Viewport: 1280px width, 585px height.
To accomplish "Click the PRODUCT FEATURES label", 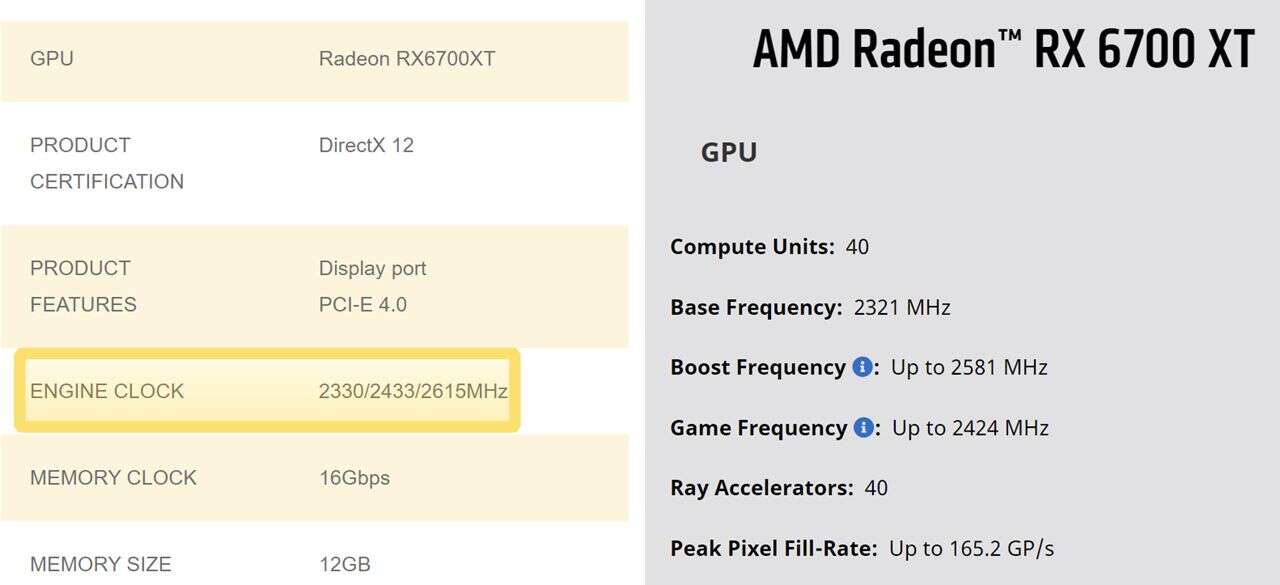I will 83,286.
